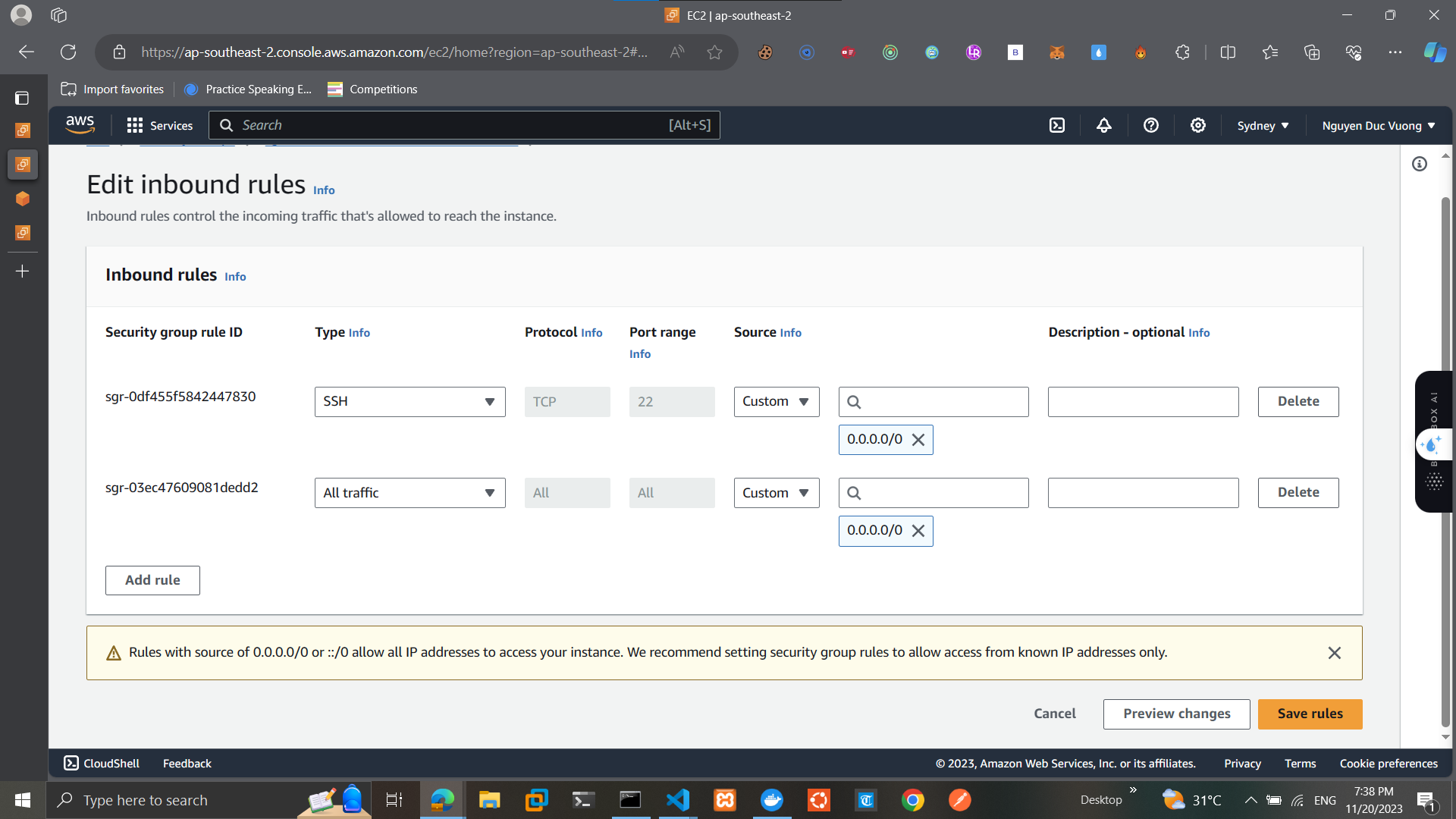Open Import favorites bookmark

(x=112, y=89)
